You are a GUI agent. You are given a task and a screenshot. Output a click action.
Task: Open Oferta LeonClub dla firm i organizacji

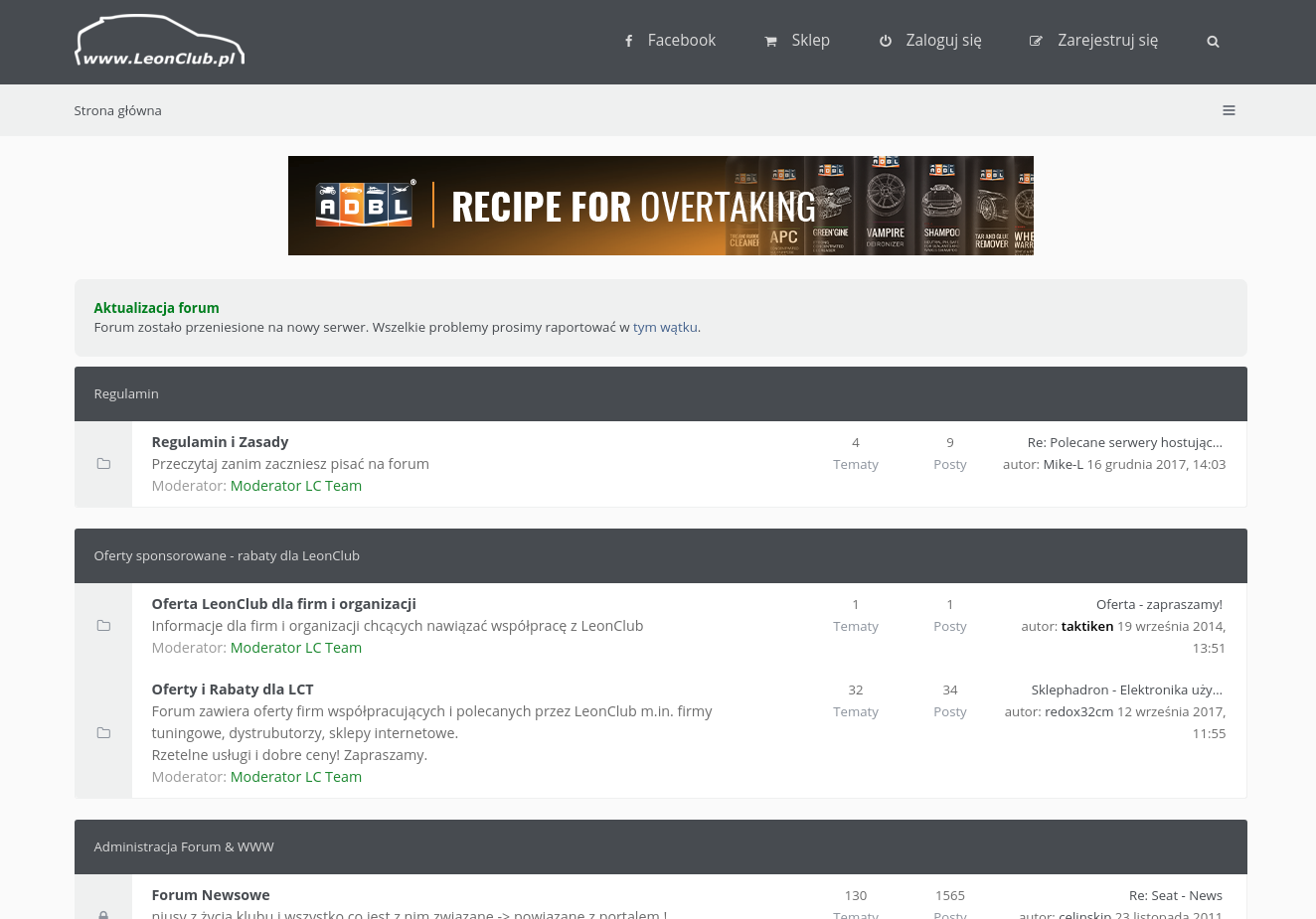pyautogui.click(x=283, y=604)
